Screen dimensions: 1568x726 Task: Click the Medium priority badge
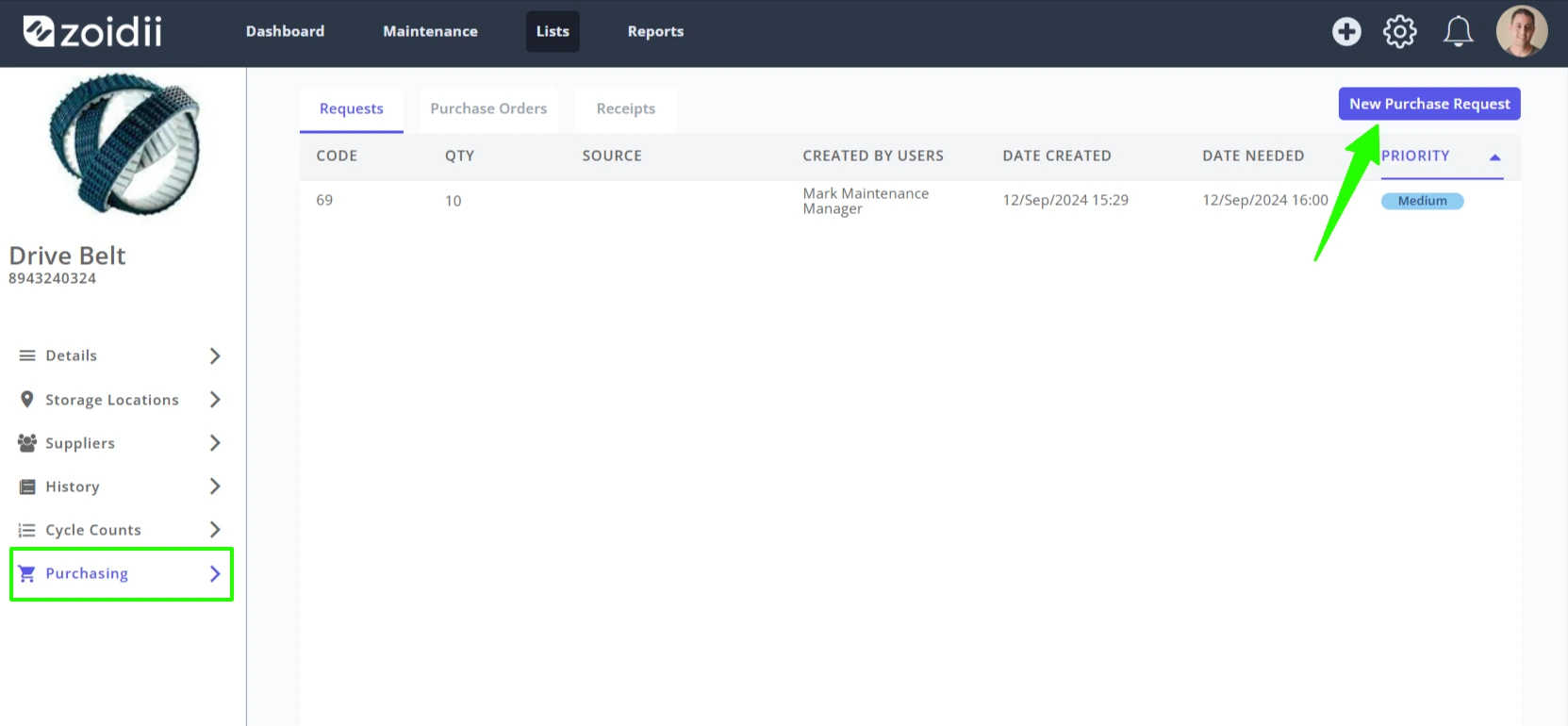(1422, 201)
